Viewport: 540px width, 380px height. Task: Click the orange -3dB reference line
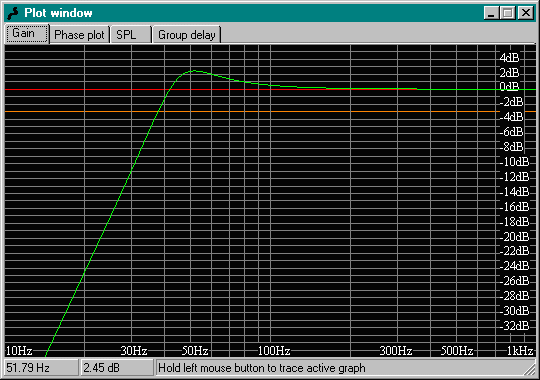tap(252, 112)
